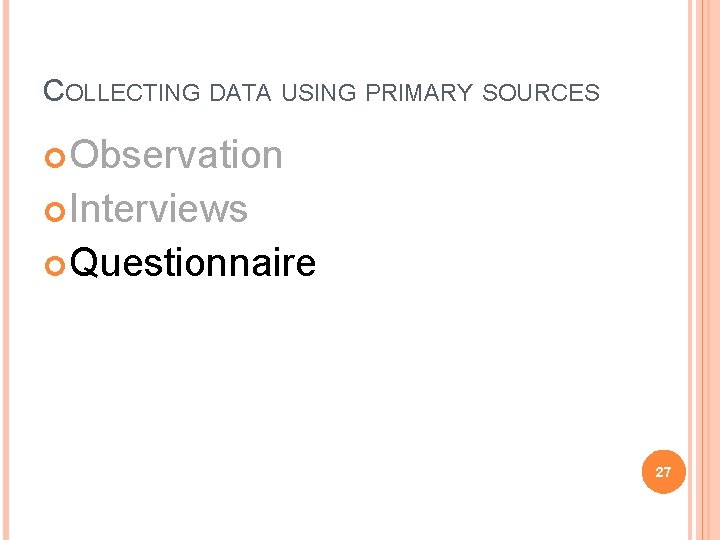
Task: Click the letter Q starting Questionnaire
Action: (x=87, y=264)
